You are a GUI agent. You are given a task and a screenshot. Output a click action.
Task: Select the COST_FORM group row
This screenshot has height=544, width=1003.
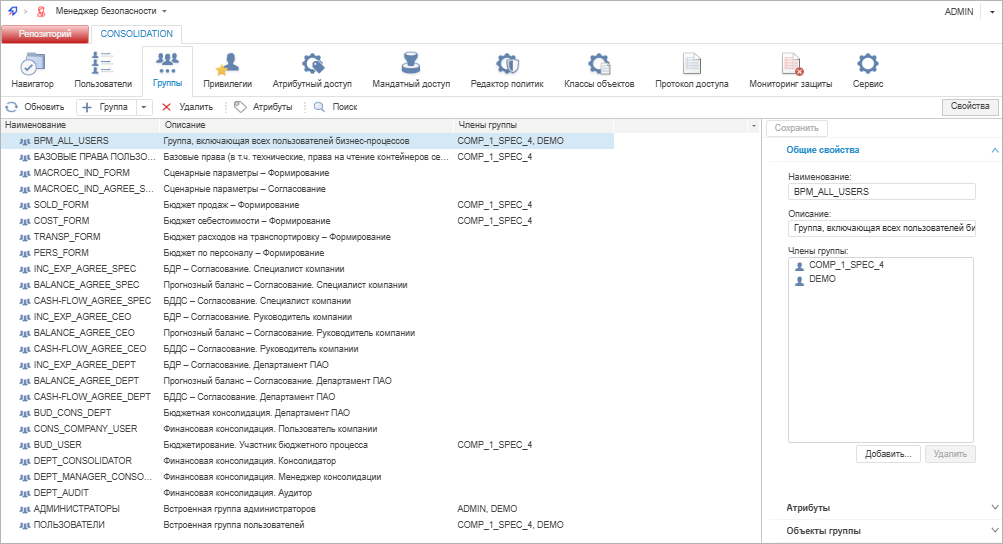pos(307,221)
